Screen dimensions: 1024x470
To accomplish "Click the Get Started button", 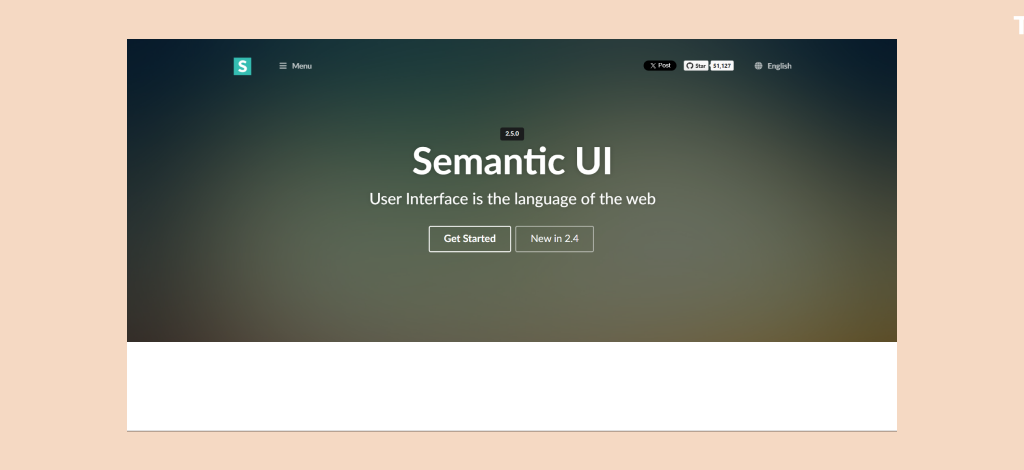I will (470, 239).
